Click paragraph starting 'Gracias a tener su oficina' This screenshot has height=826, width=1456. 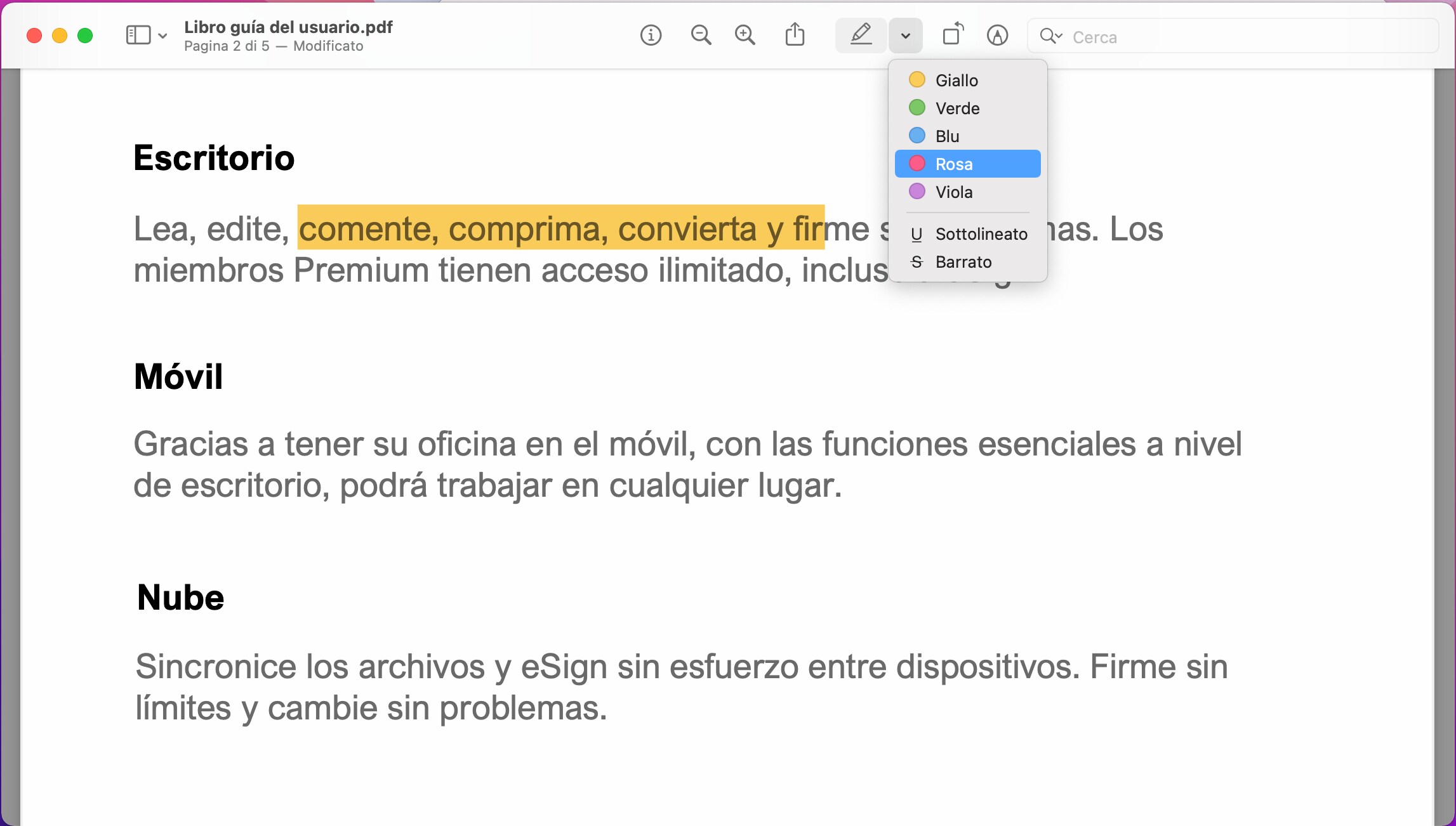687,464
